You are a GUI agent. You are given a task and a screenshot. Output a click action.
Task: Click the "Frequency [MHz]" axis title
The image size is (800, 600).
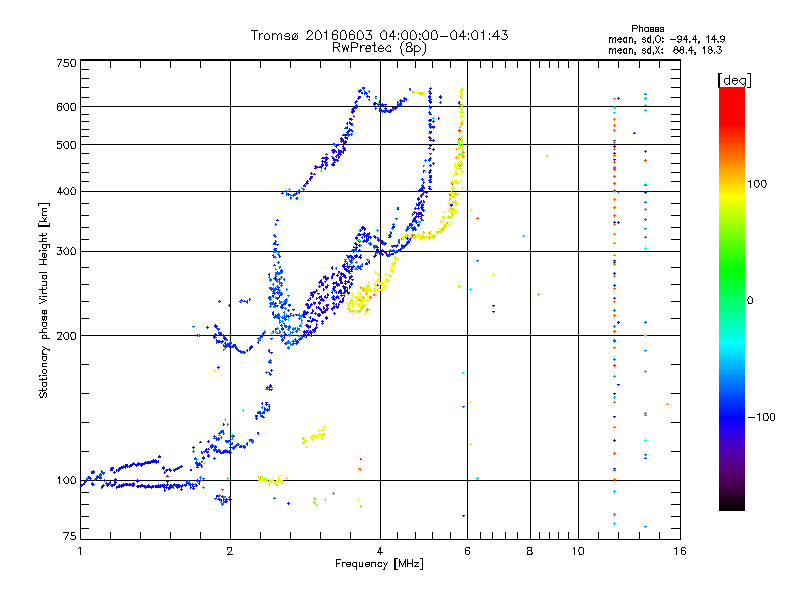point(379,564)
